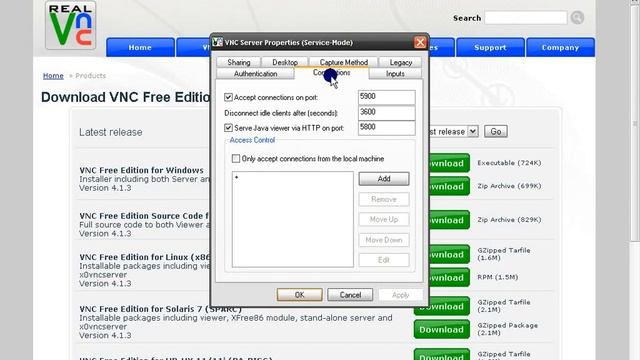Screen dimensions: 640x360
Task: Click the RealVNC logo
Action: tap(71, 25)
